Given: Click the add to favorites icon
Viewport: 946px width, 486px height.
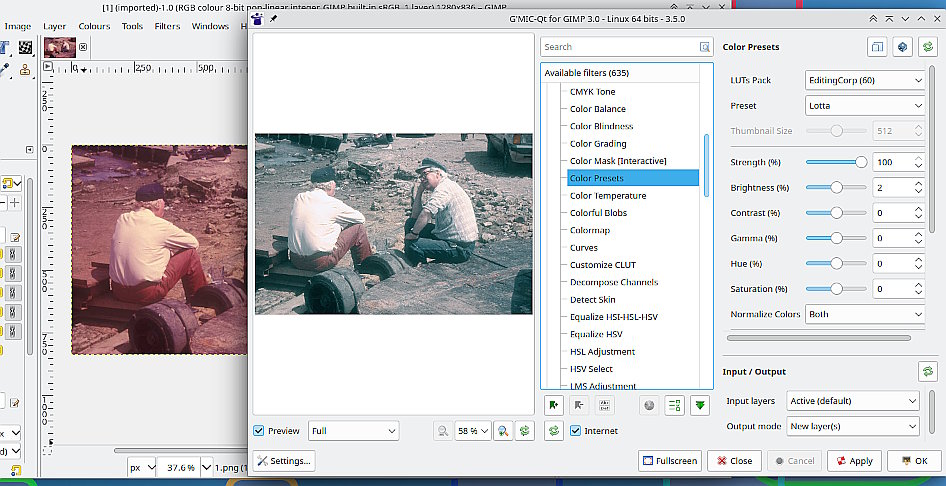Looking at the screenshot, I should (553, 405).
